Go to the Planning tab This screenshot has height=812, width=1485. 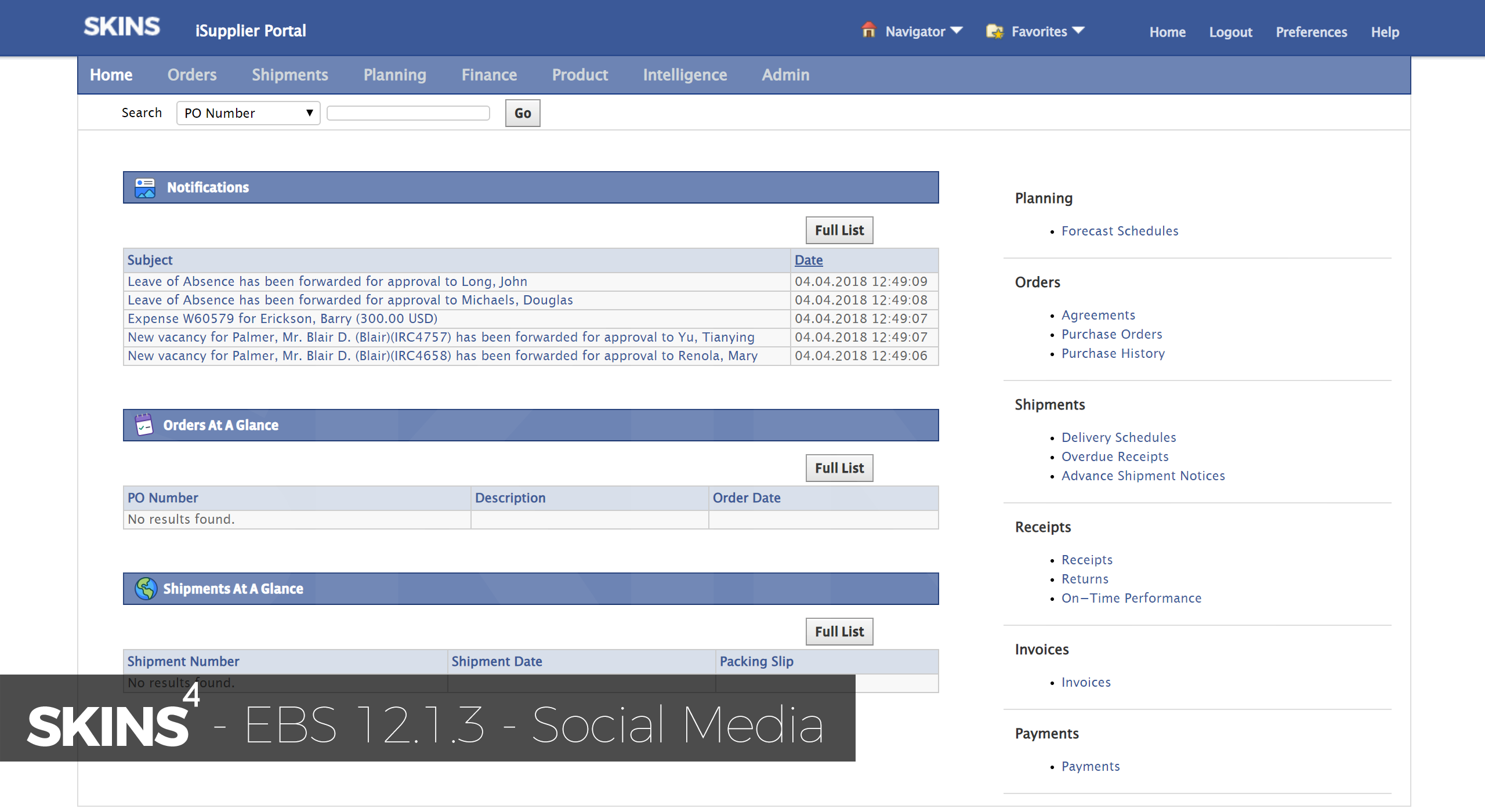[x=395, y=75]
